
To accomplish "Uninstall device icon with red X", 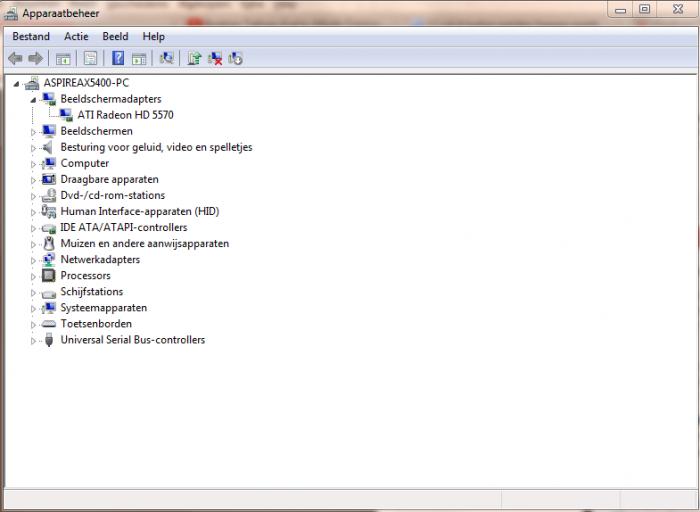I will point(215,58).
